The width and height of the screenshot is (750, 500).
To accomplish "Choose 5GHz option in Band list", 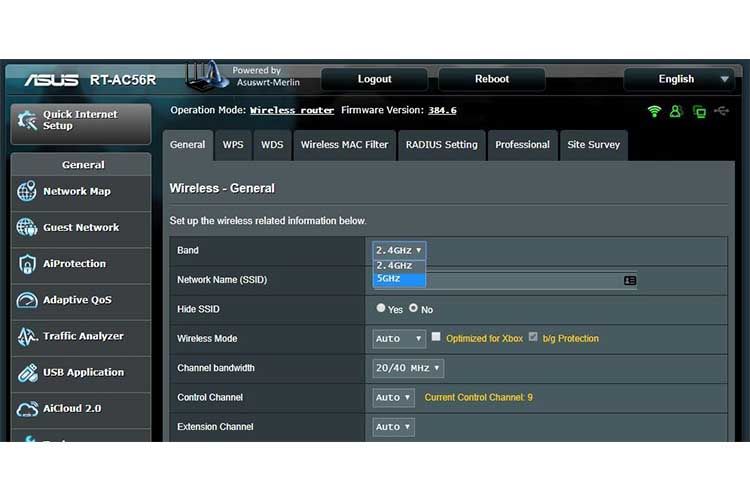I will (399, 278).
